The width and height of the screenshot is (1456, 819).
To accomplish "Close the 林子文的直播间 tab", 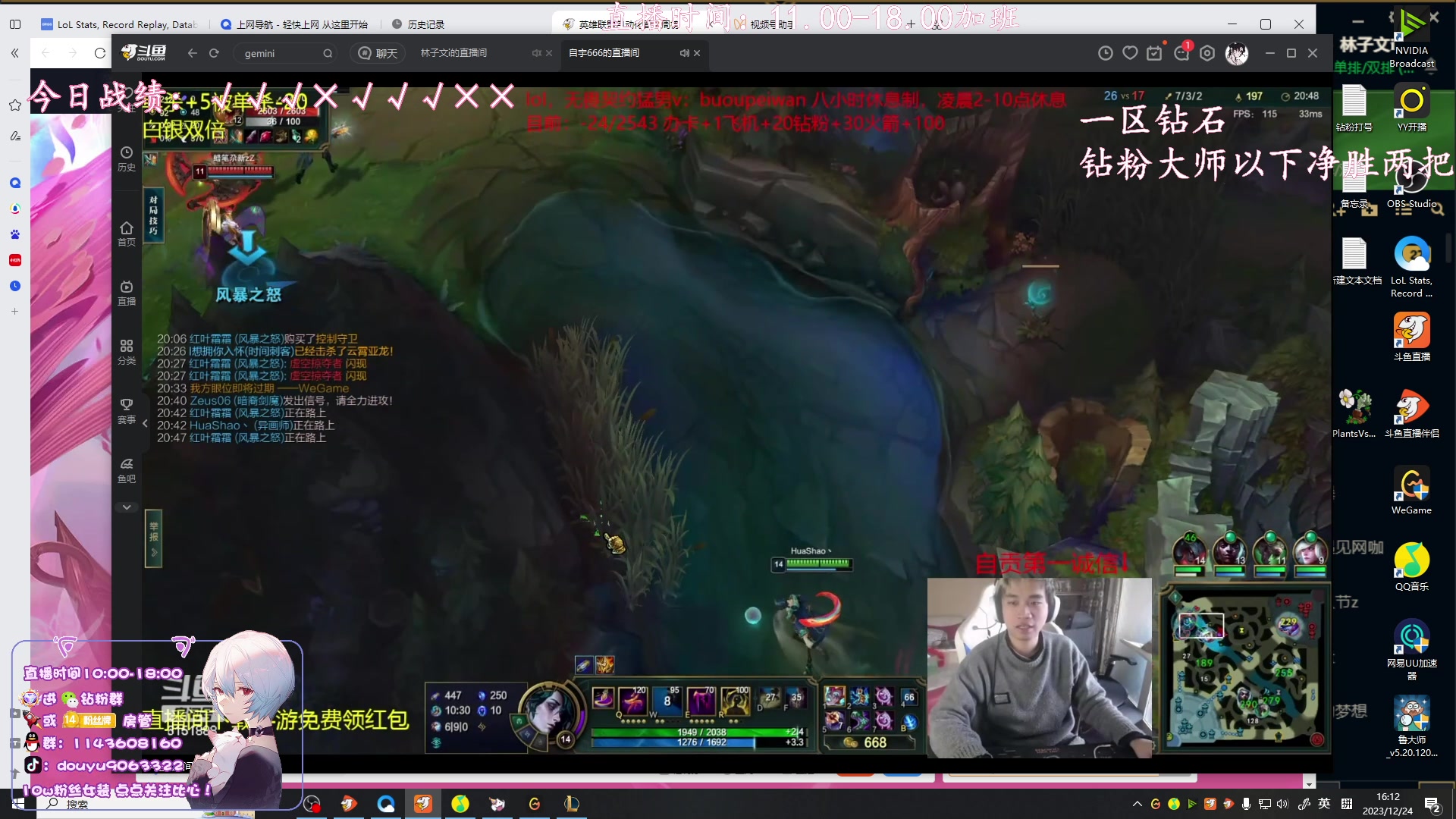I will point(549,53).
